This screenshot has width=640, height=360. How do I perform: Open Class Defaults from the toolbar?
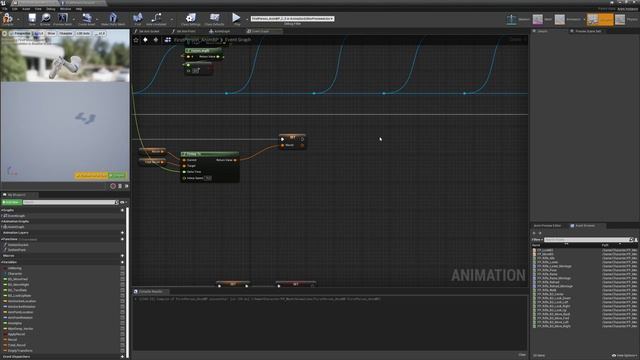click(x=214, y=18)
